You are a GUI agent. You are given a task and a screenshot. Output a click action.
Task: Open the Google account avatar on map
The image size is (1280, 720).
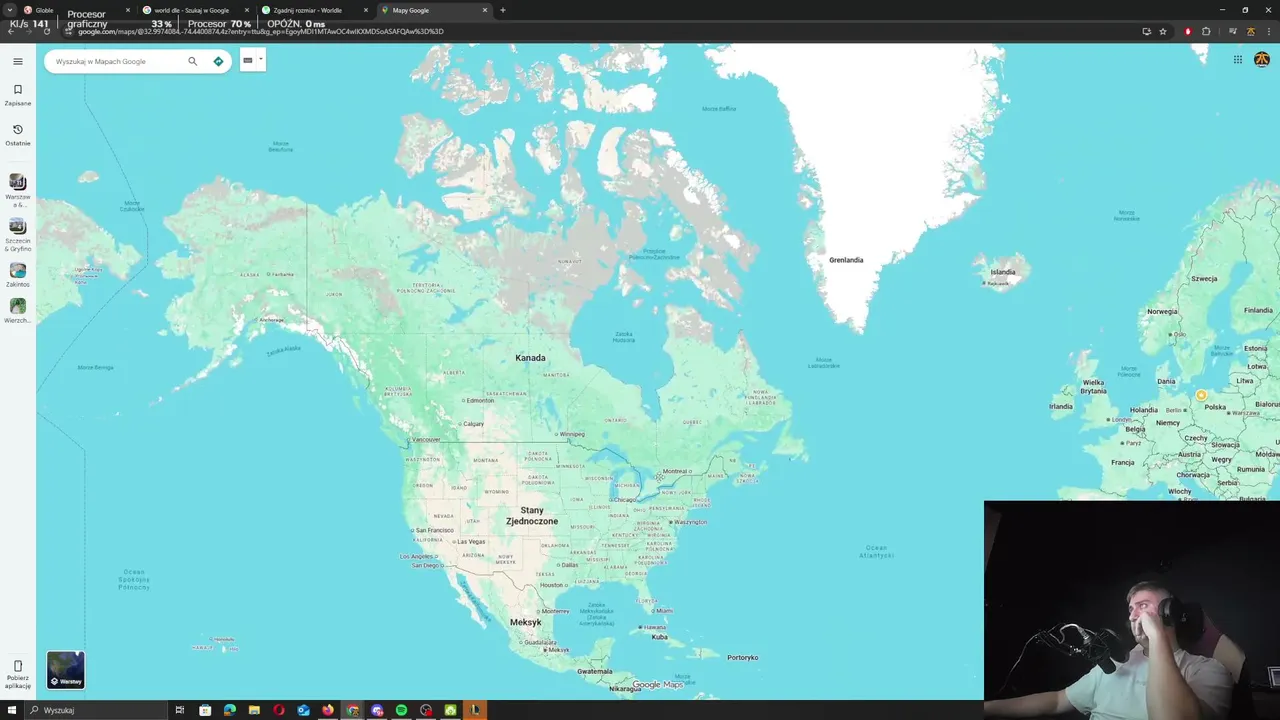point(1262,60)
